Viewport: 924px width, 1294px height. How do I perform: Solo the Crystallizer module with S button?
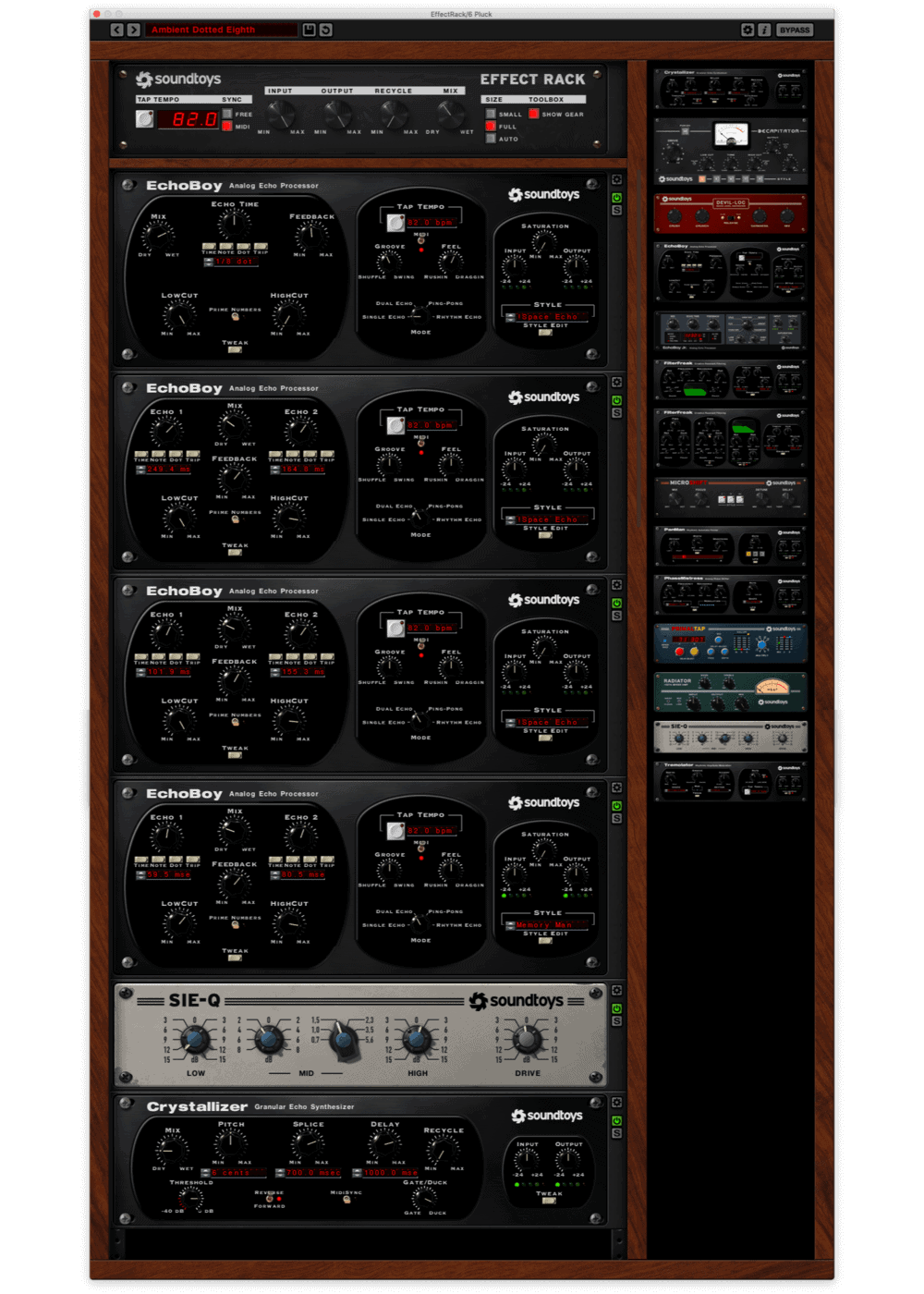(x=616, y=1133)
